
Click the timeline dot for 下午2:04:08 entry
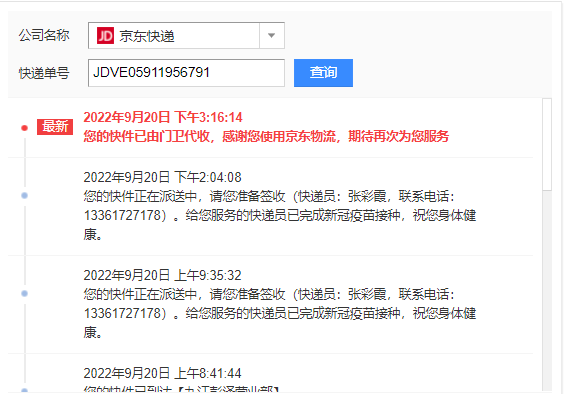click(25, 195)
